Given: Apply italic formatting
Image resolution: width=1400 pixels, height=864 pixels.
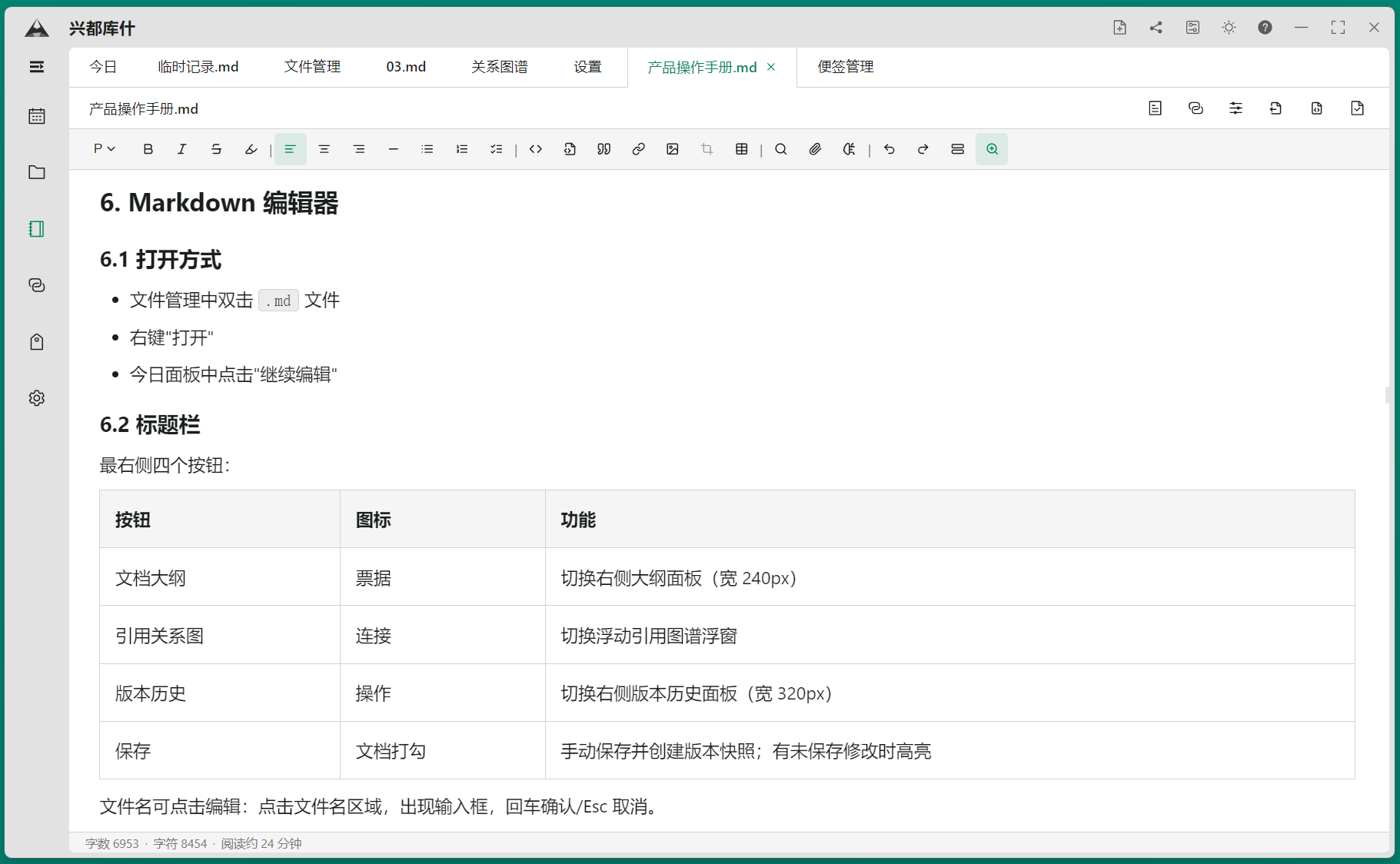Looking at the screenshot, I should 181,149.
